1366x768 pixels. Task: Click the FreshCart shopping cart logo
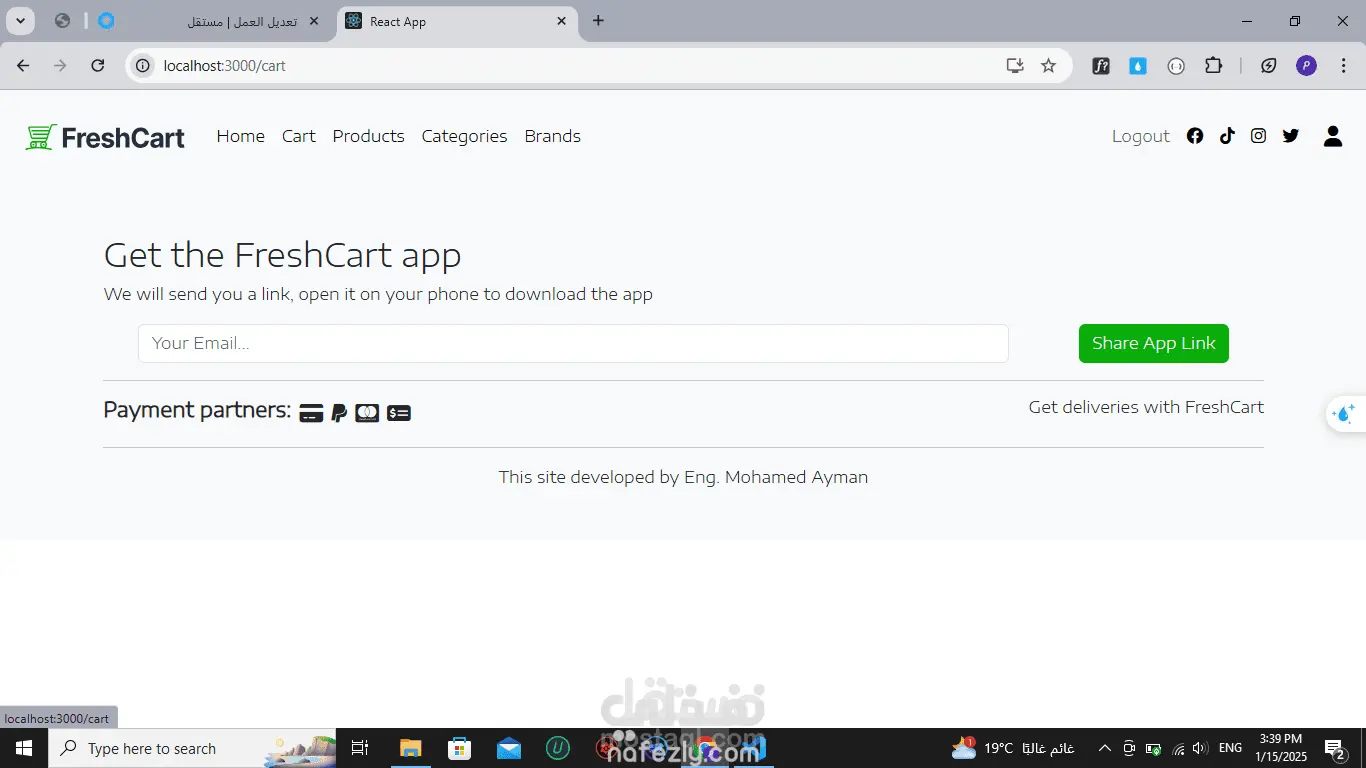tap(40, 137)
